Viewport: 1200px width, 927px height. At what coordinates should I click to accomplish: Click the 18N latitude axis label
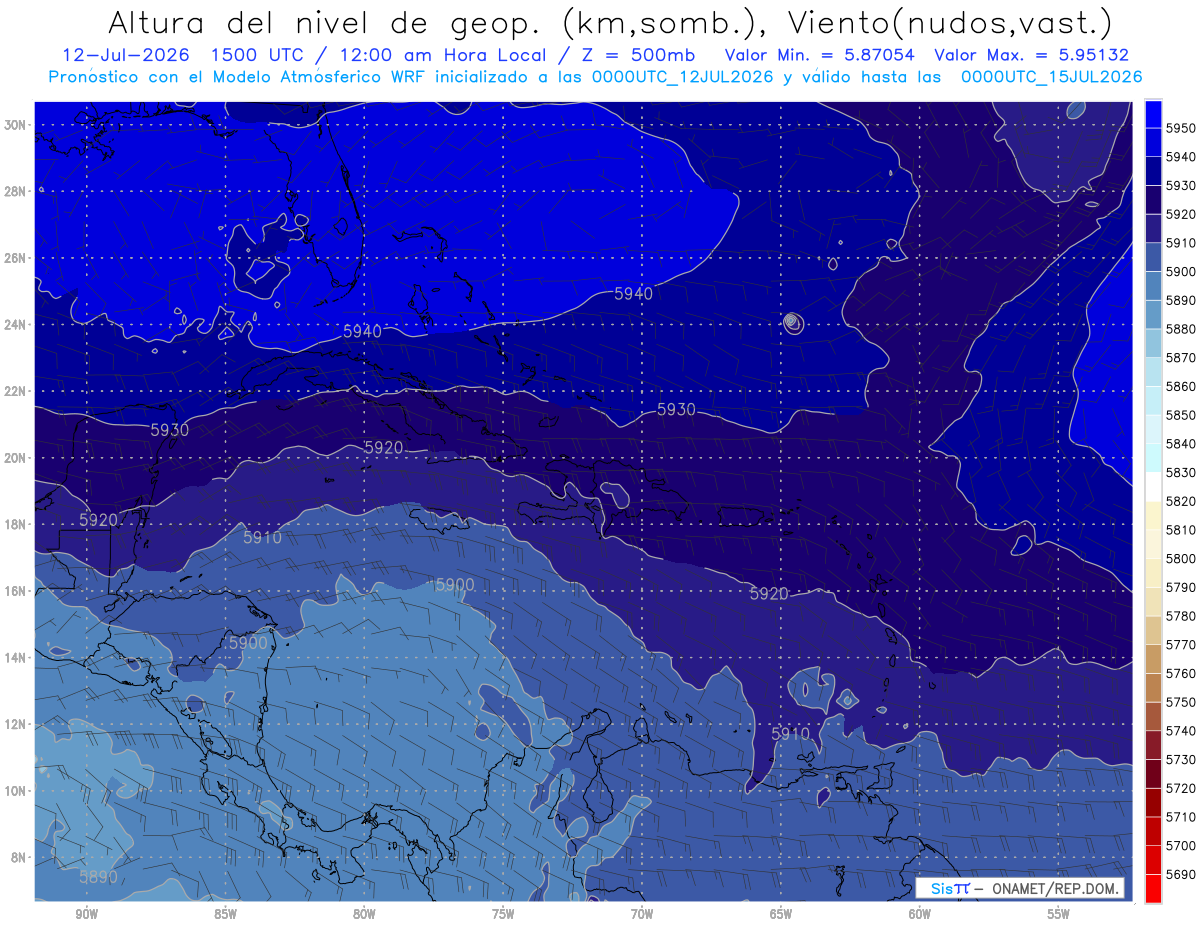click(x=15, y=524)
